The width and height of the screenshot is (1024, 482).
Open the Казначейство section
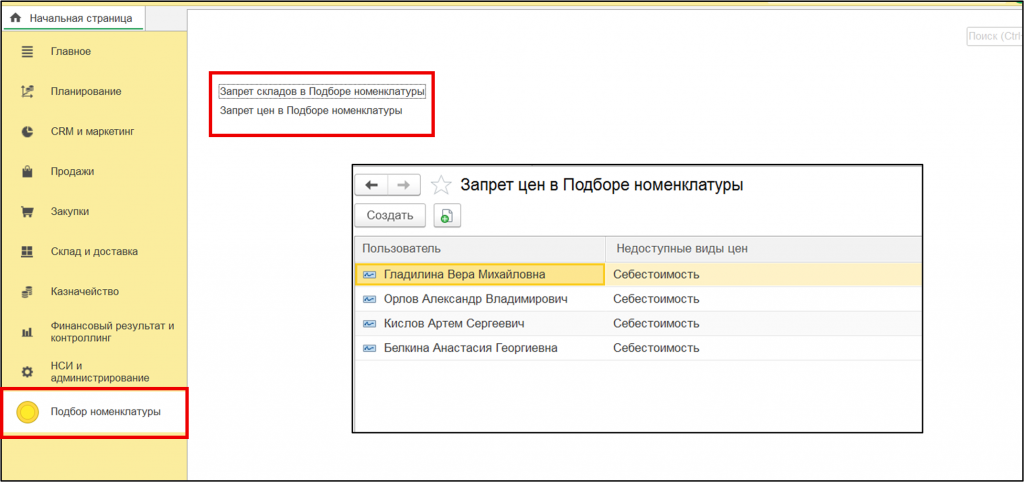click(x=84, y=291)
